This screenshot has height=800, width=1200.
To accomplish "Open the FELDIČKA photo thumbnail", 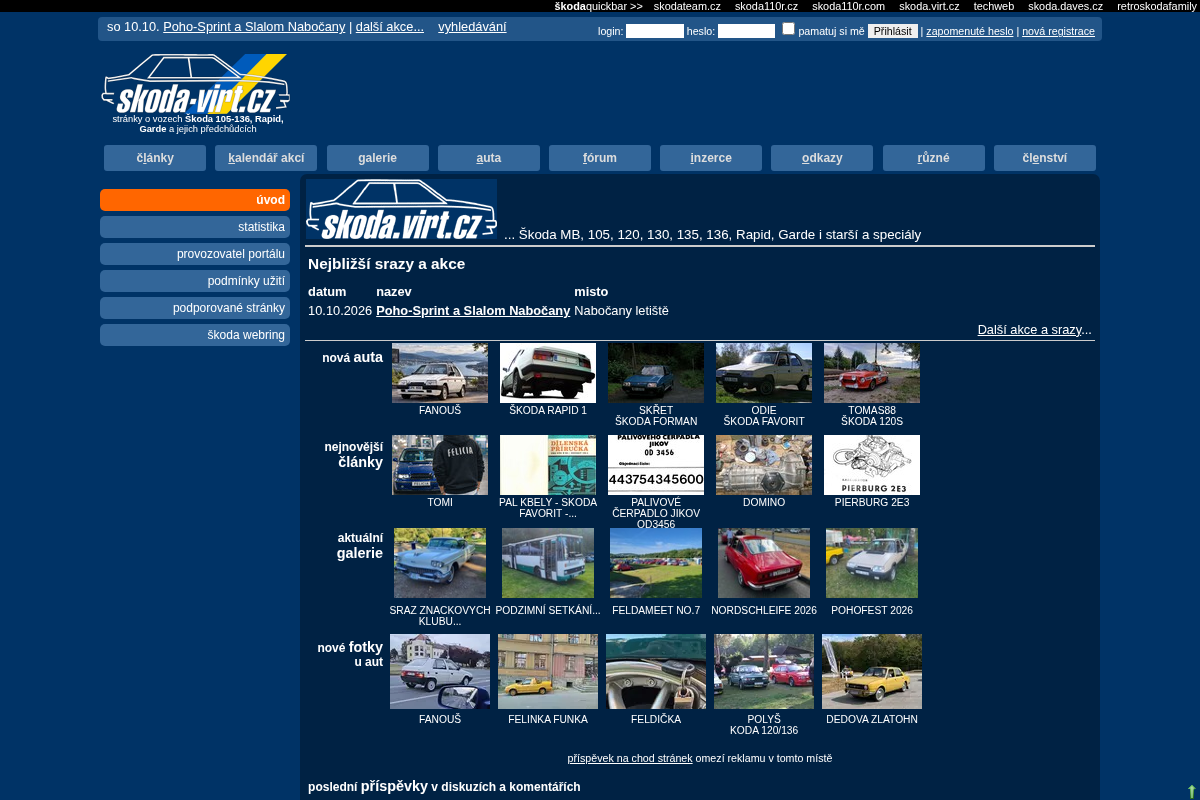I will [656, 671].
